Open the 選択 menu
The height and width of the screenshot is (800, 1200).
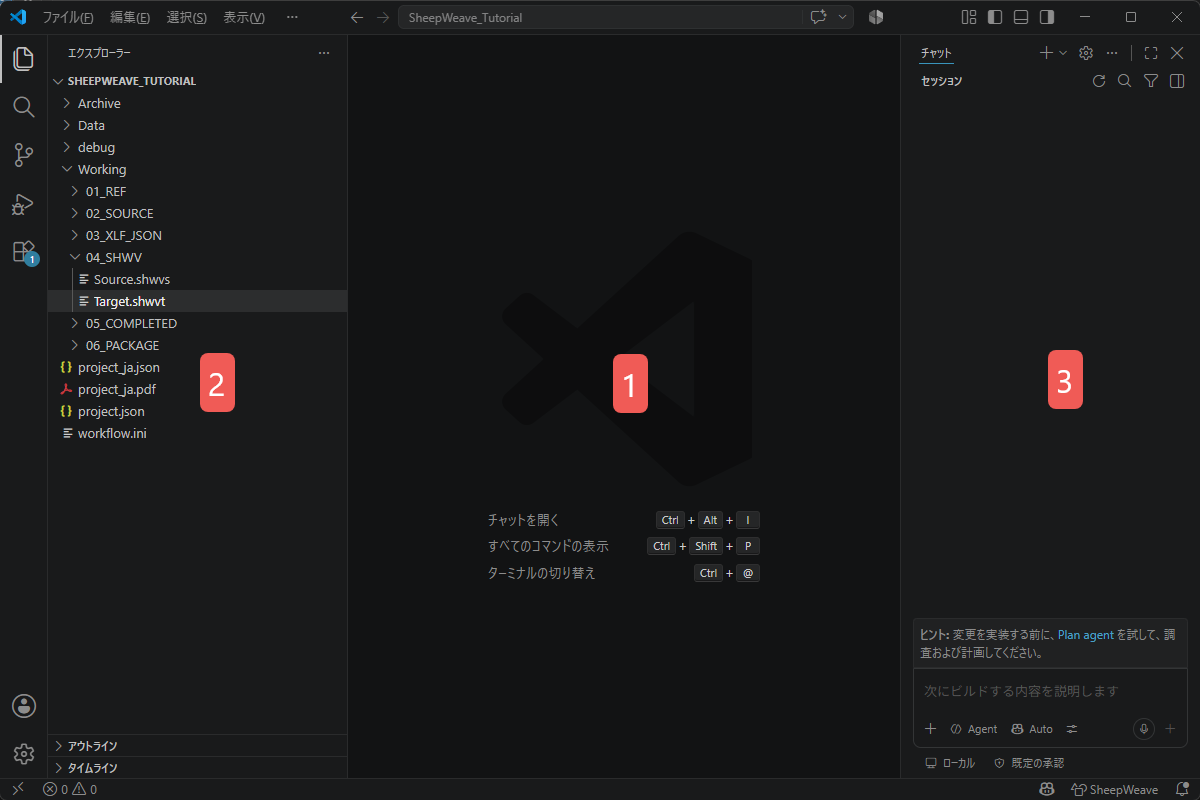(x=187, y=17)
